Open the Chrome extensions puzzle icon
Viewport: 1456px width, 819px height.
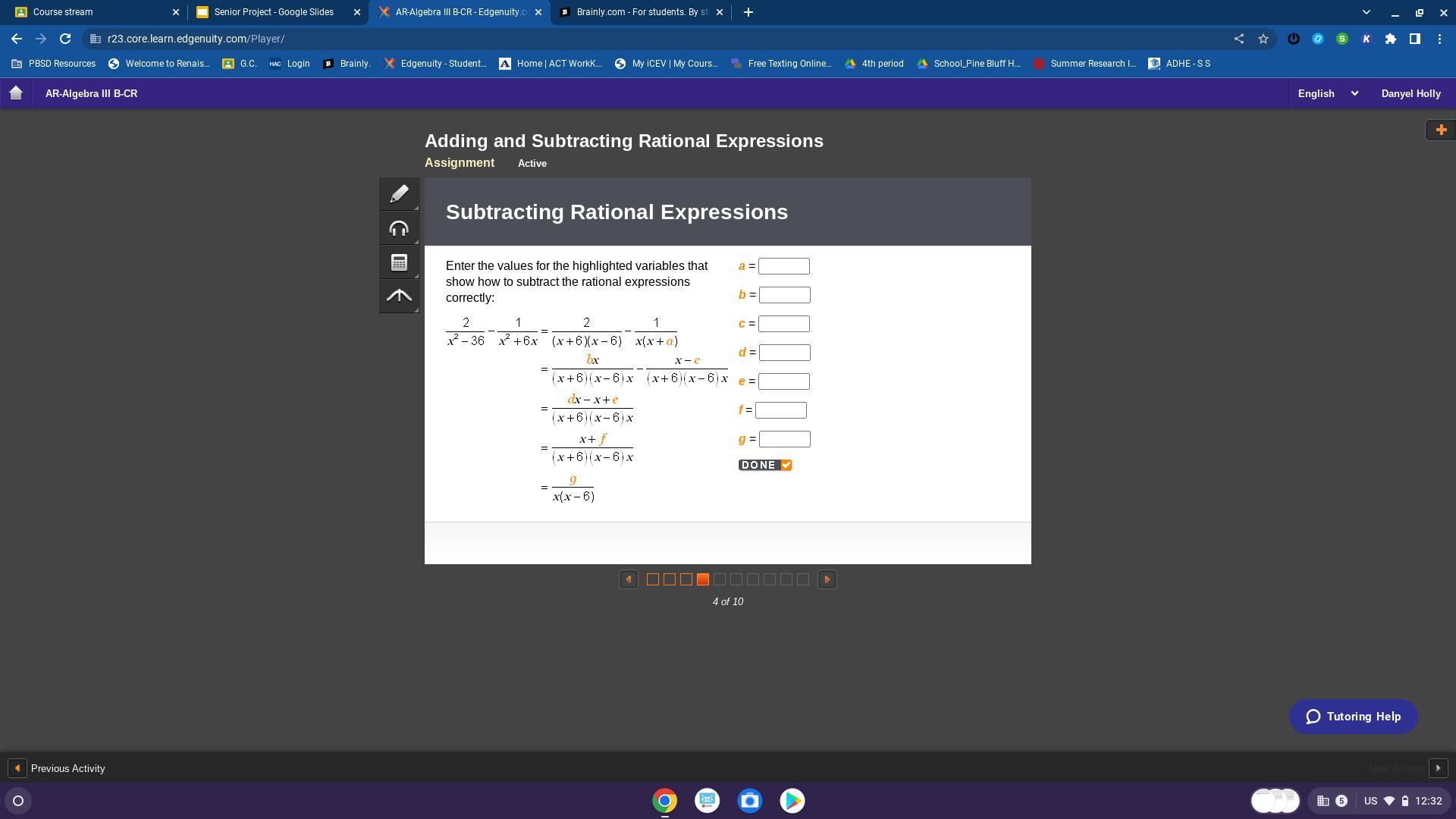(1392, 39)
